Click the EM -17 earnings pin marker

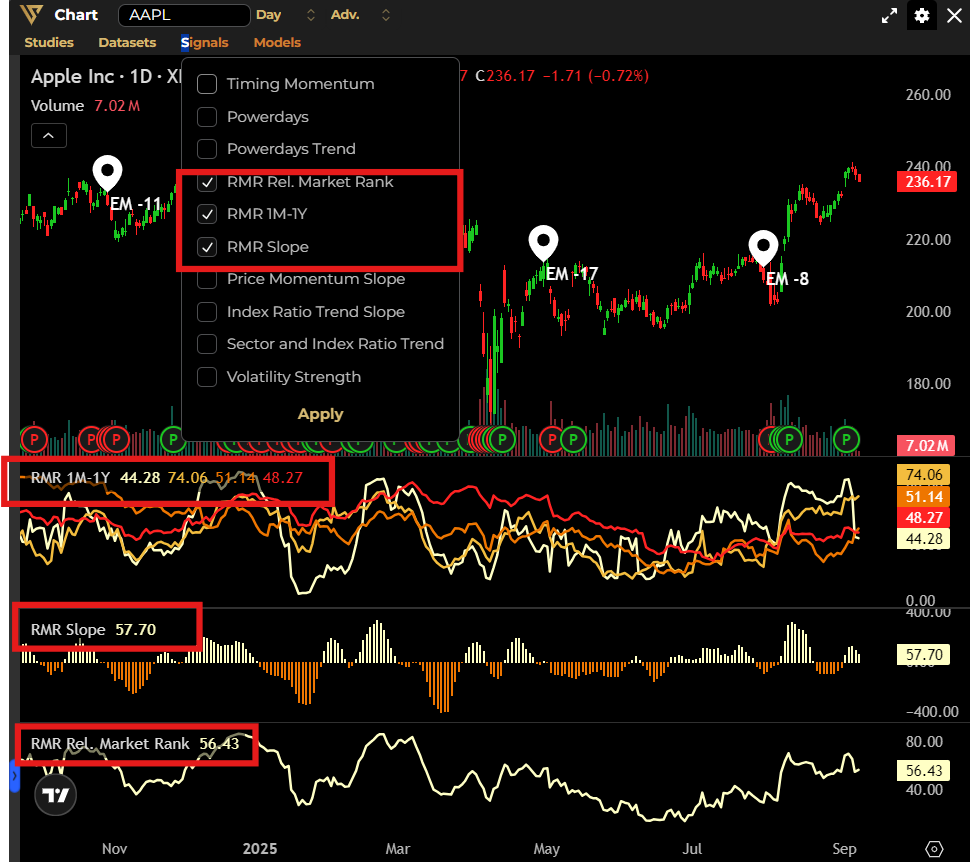pos(543,243)
